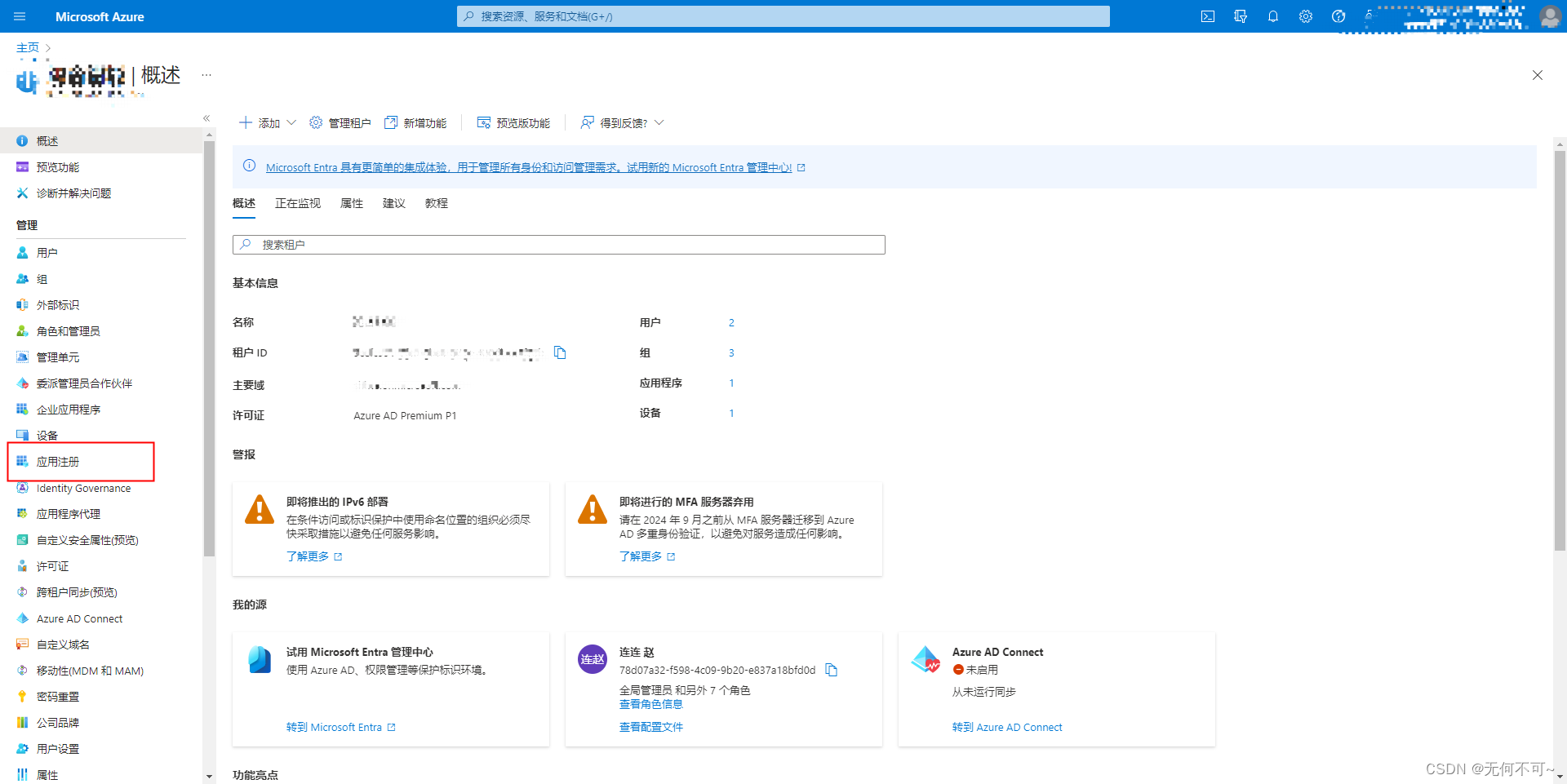
Task: Click the 用户 count value 2
Action: [x=731, y=323]
